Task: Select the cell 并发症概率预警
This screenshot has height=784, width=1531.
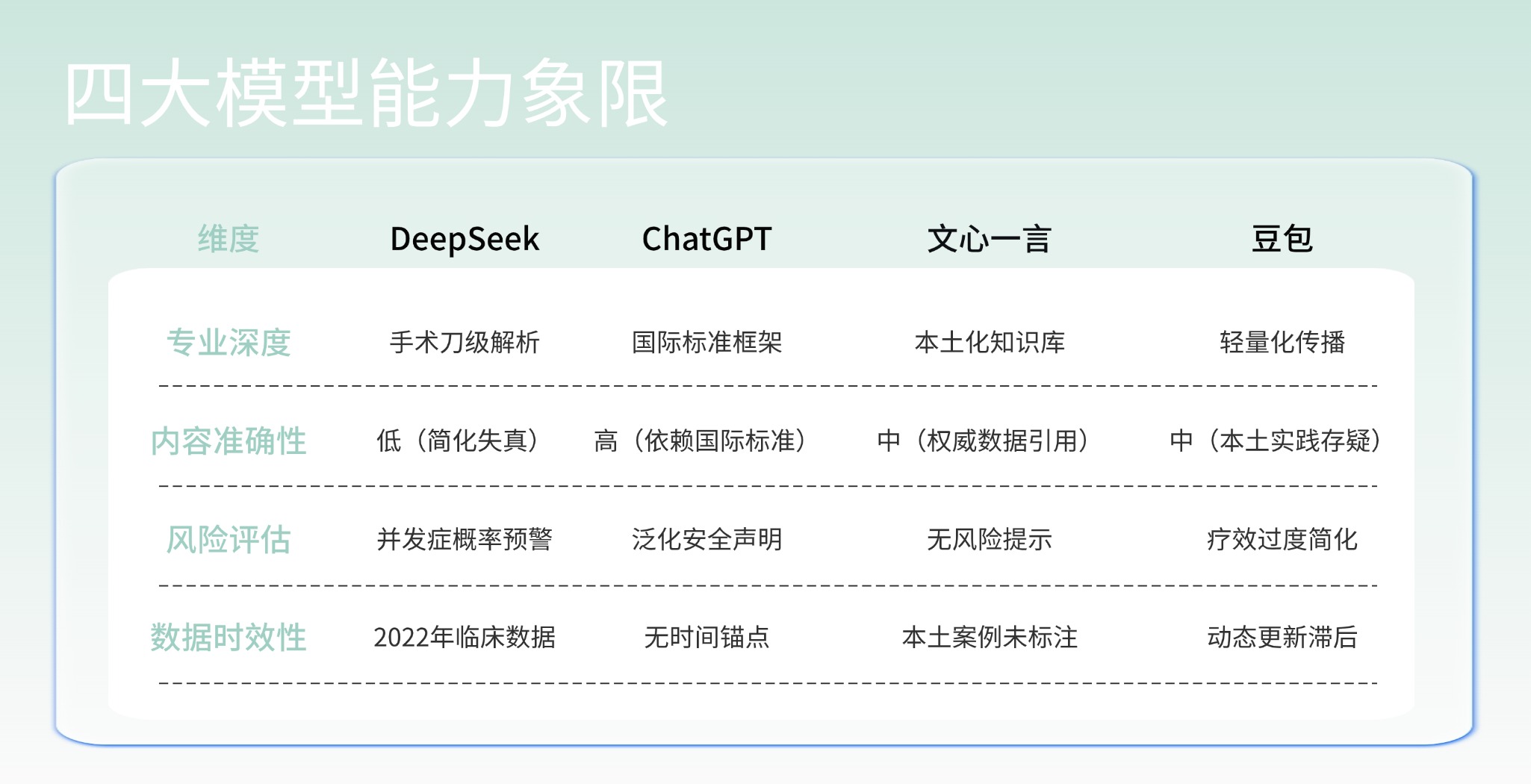Action: point(465,539)
